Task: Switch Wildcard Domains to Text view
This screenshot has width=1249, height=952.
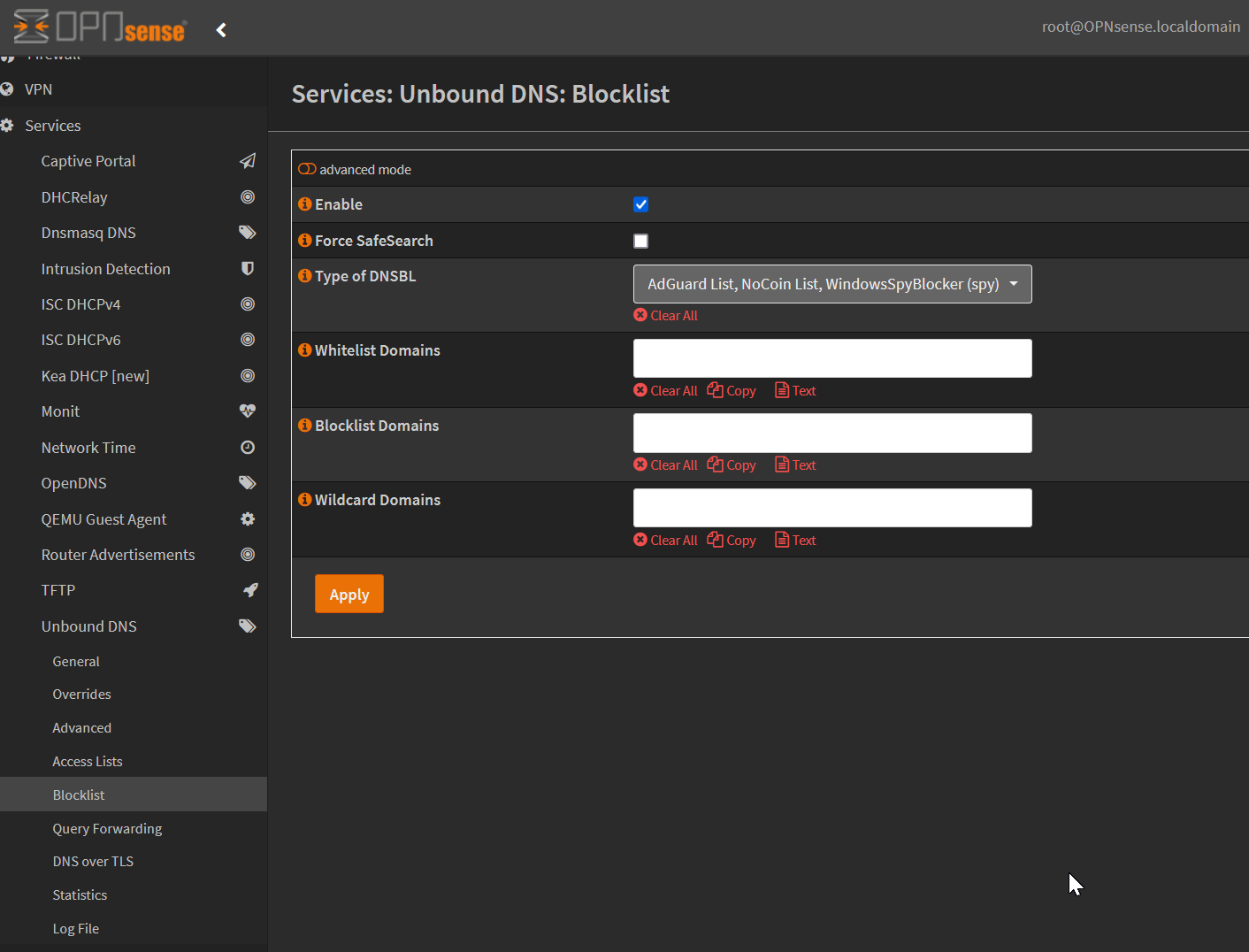Action: 795,541
